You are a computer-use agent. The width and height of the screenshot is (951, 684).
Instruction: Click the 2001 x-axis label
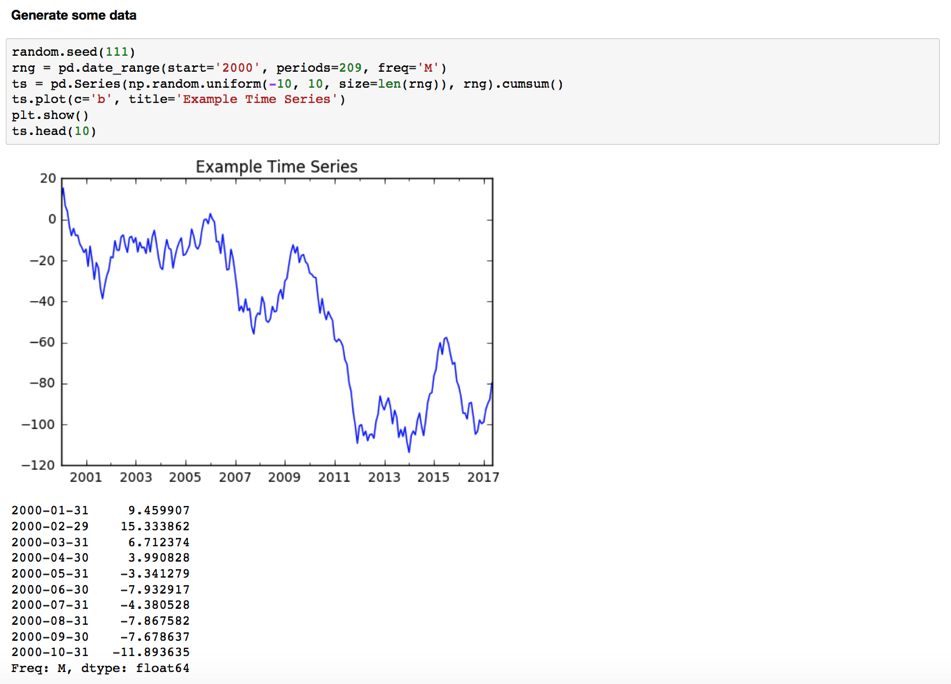(x=86, y=477)
